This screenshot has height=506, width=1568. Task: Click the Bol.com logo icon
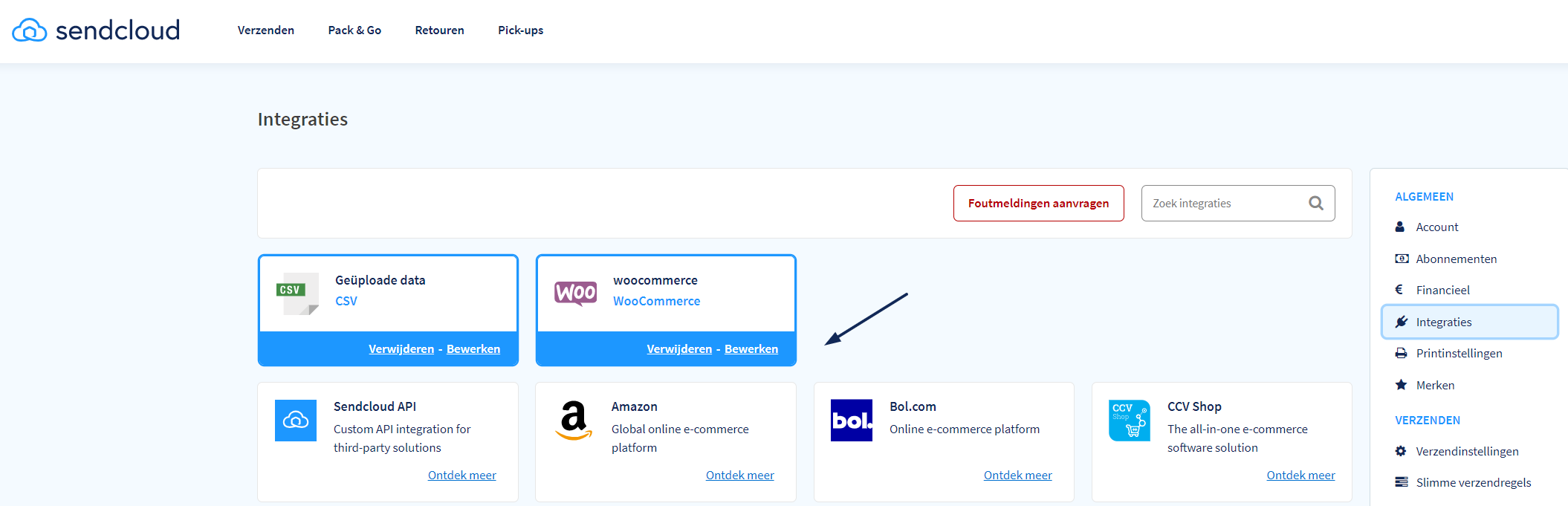tap(852, 421)
